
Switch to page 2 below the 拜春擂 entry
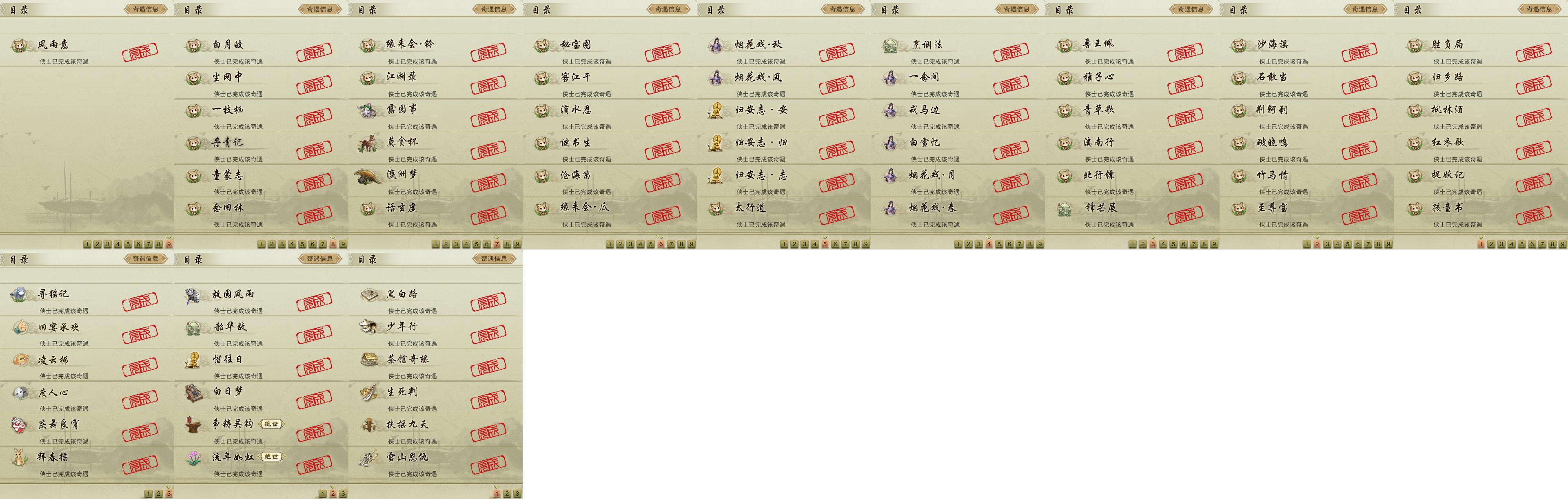[x=158, y=494]
